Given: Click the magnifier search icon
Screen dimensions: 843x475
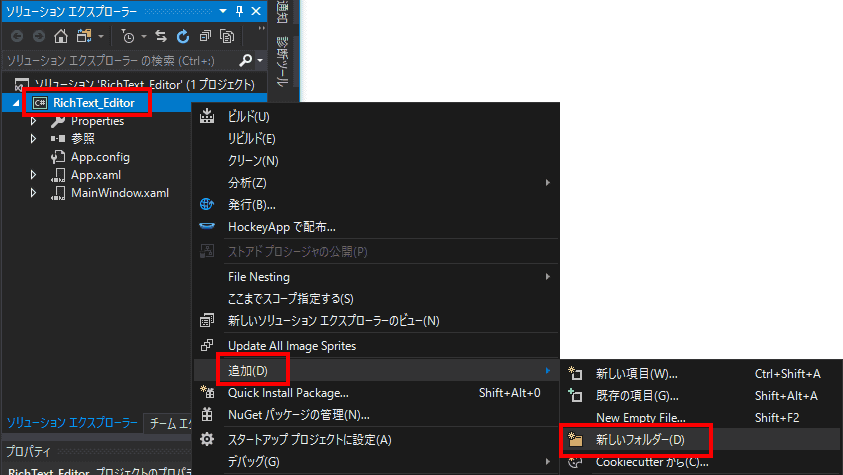Looking at the screenshot, I should coord(246,60).
